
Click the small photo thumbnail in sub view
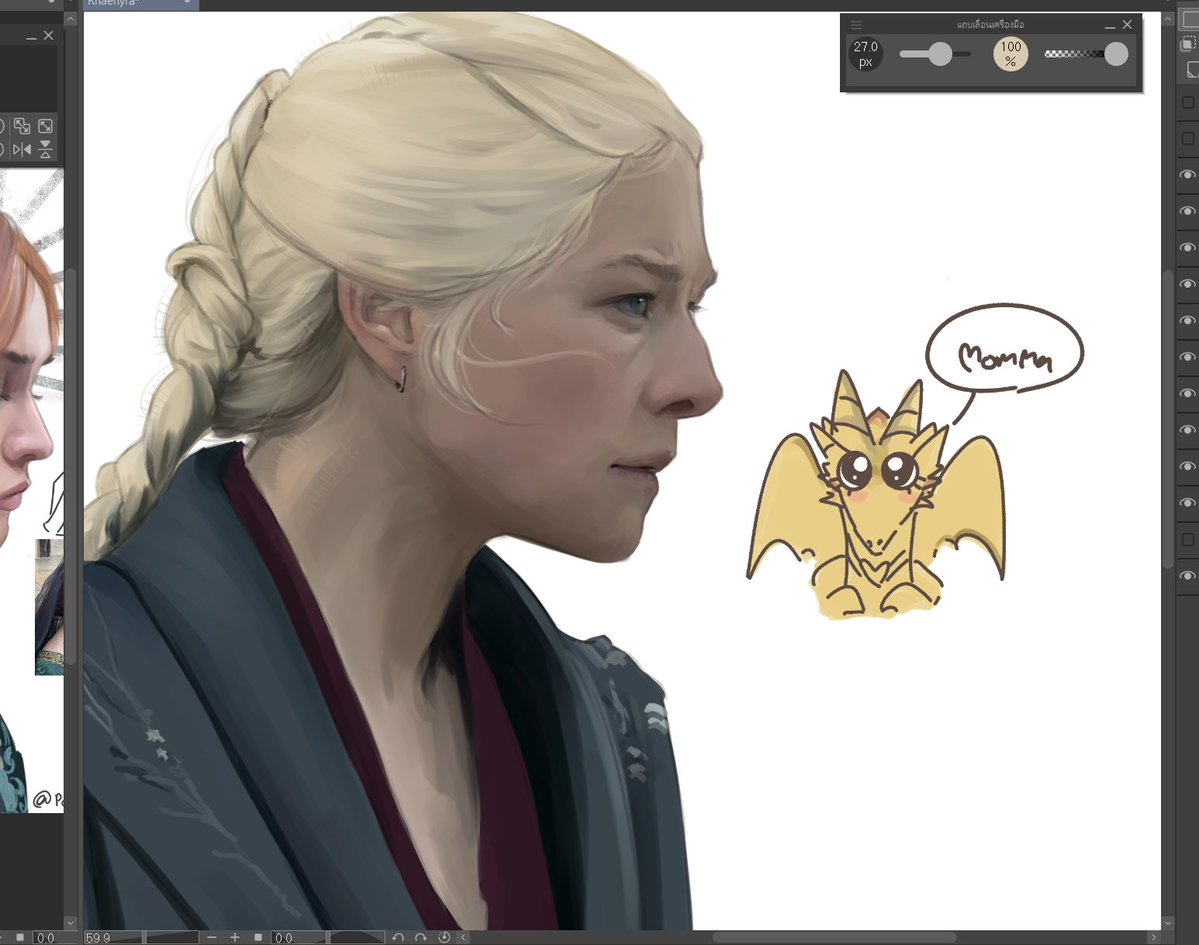pos(50,606)
